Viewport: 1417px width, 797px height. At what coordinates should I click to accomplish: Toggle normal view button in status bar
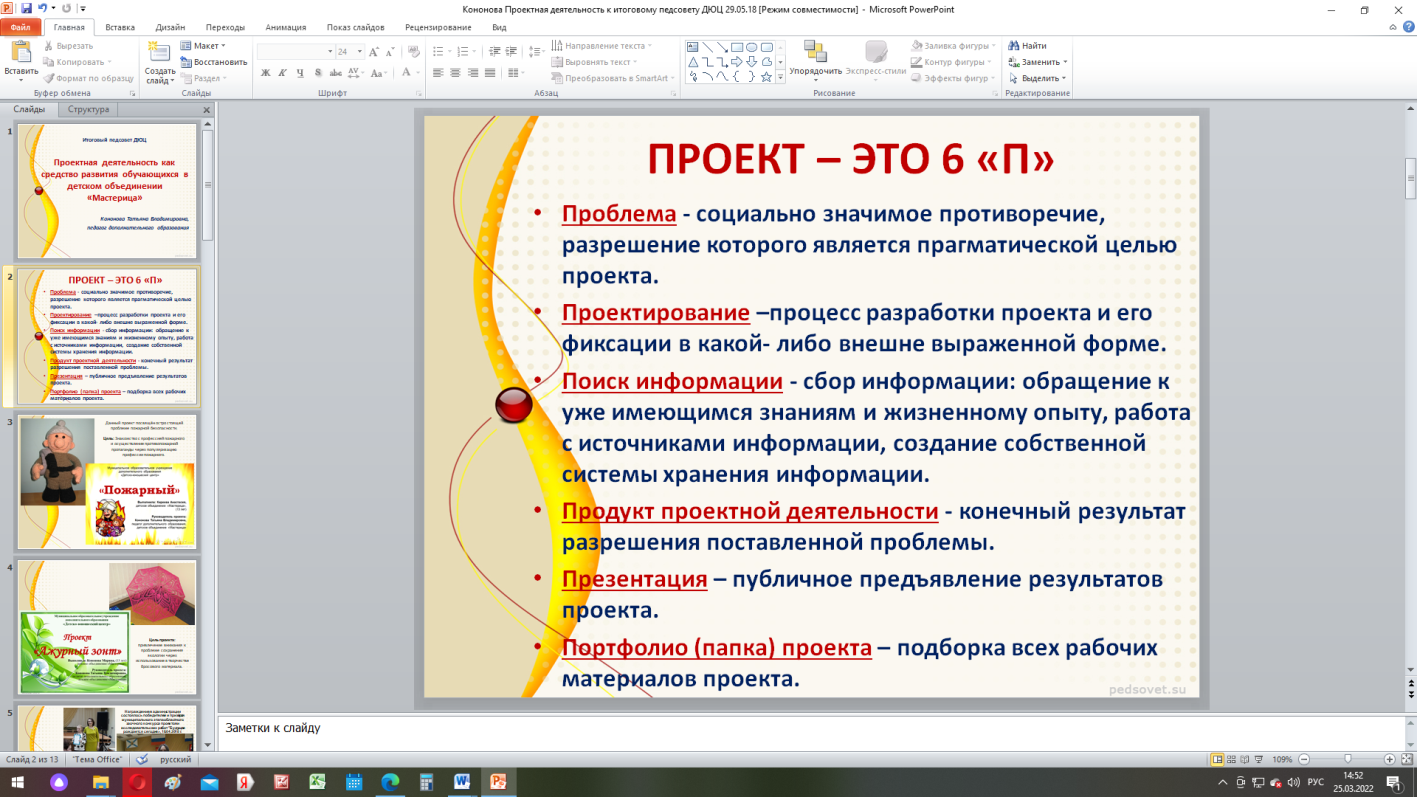click(1217, 760)
